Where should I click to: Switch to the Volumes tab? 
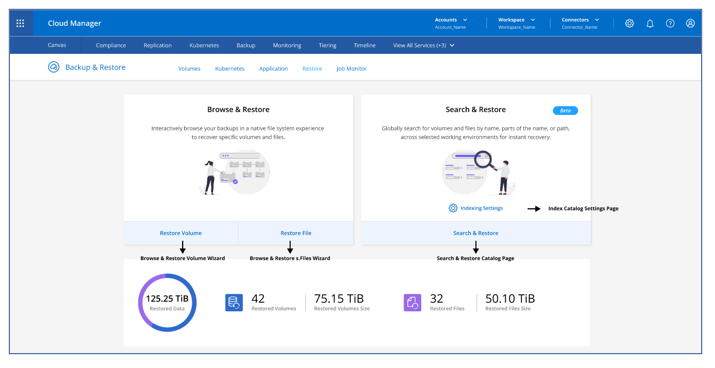(x=189, y=69)
